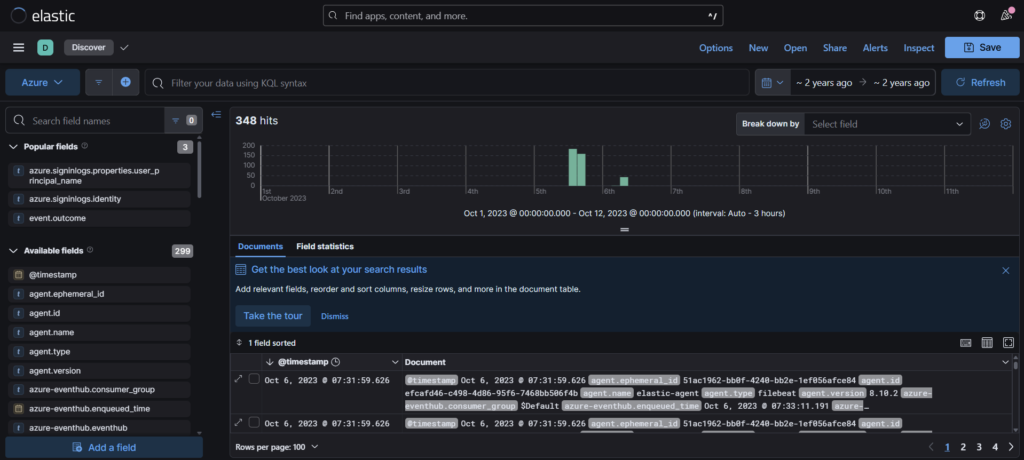Click the add filter plus icon
The image size is (1024, 460).
(x=126, y=82)
